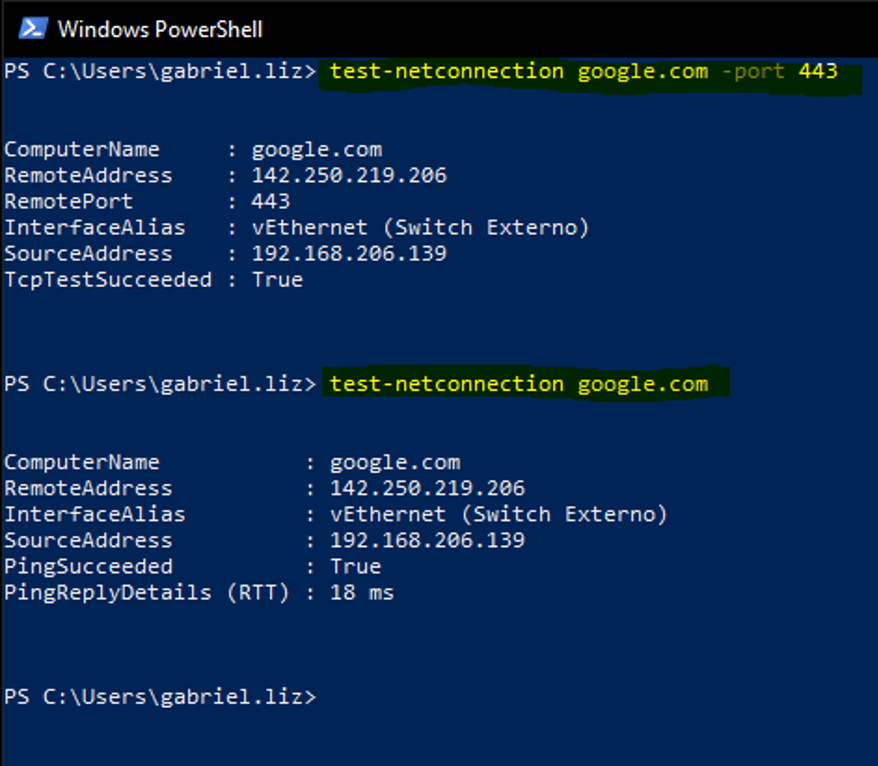Screen dimensions: 878x766
Task: Click the empty prompt on the last line
Action: (x=160, y=697)
